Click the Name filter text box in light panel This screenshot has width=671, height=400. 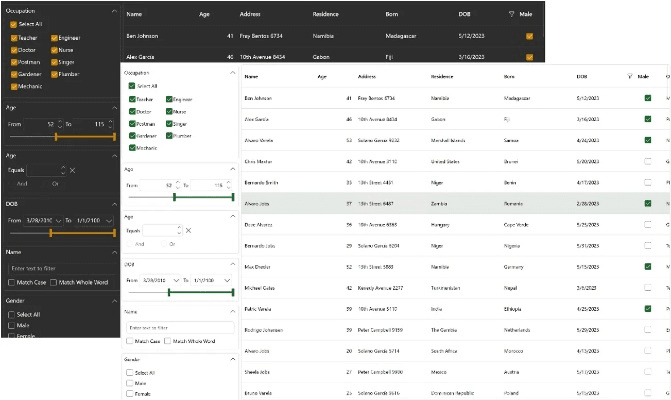click(x=178, y=327)
